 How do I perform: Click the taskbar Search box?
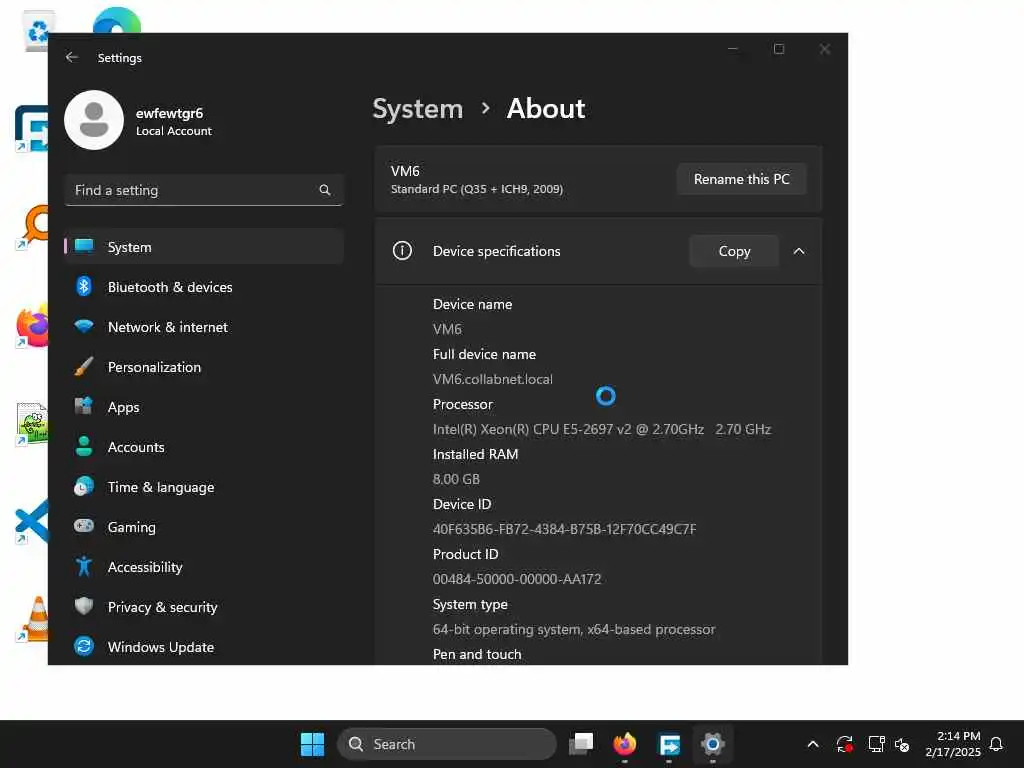pyautogui.click(x=447, y=744)
